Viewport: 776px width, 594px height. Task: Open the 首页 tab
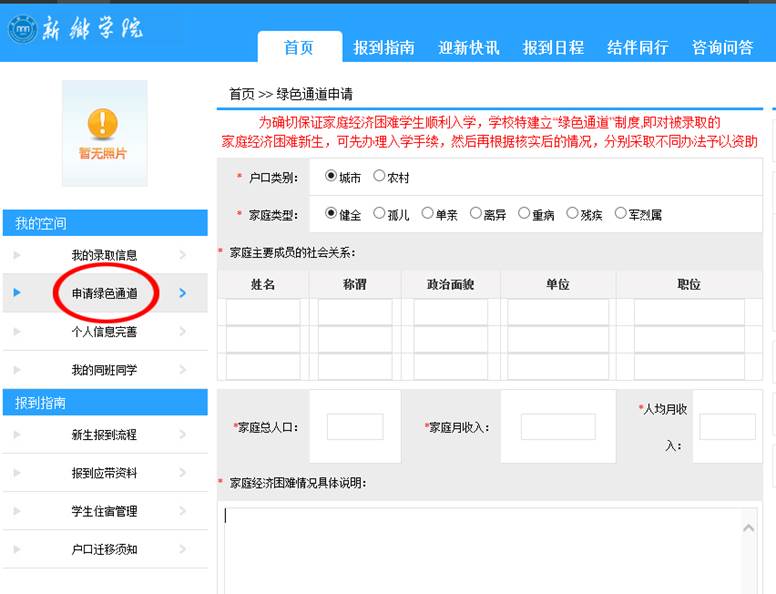tap(299, 47)
